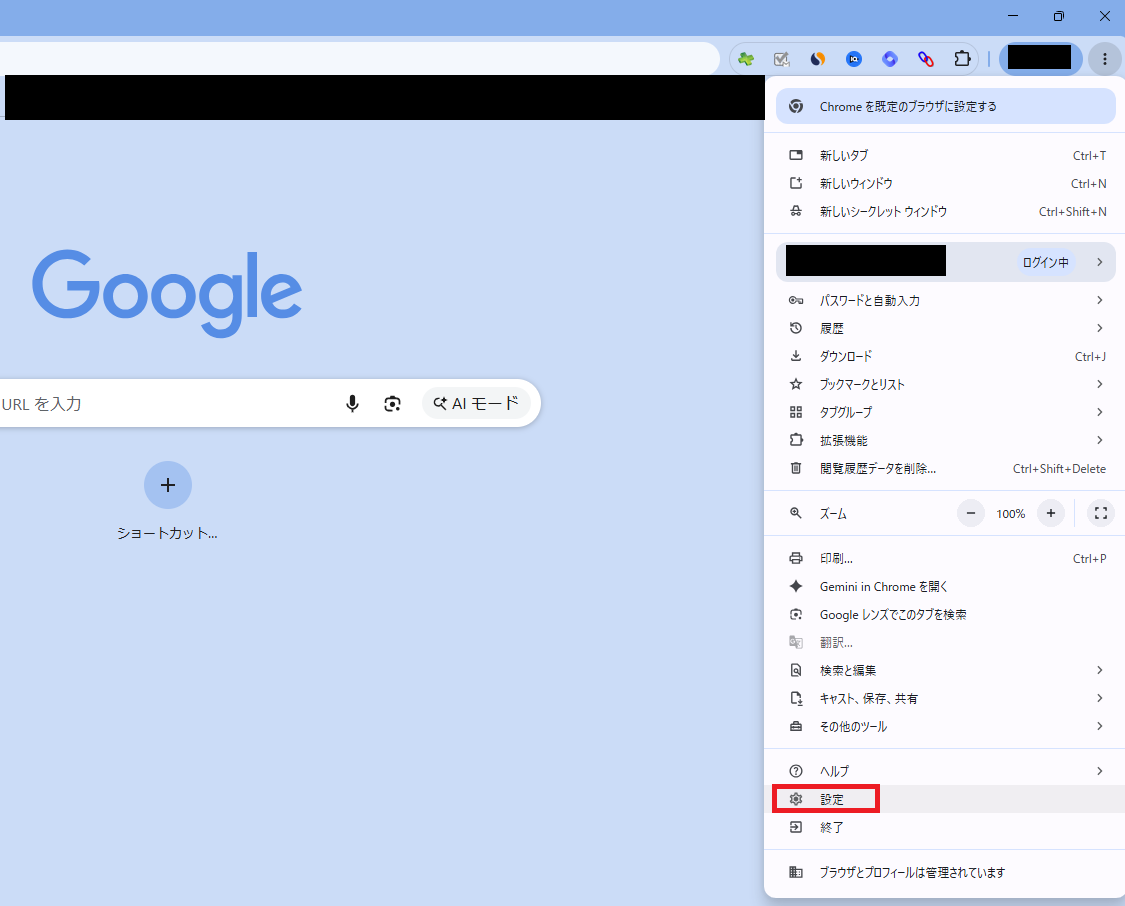
Task: Click the purple diamond extension icon
Action: click(890, 59)
